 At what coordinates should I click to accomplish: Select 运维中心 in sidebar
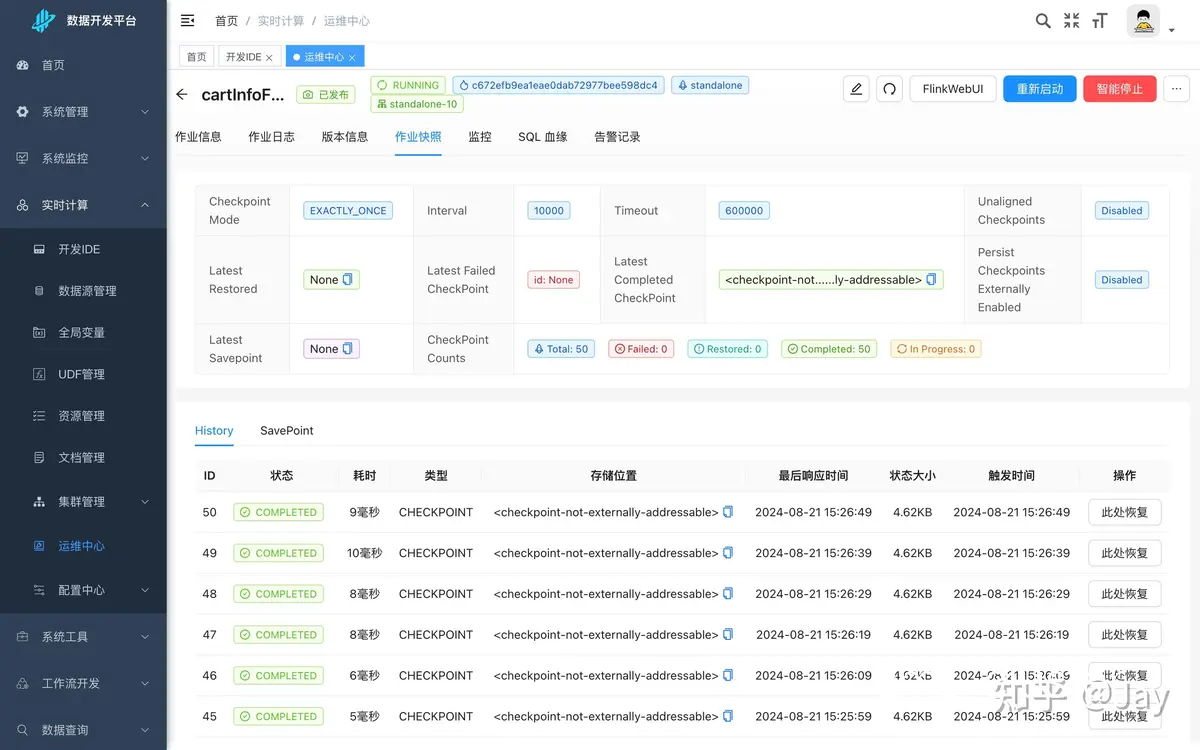click(83, 546)
